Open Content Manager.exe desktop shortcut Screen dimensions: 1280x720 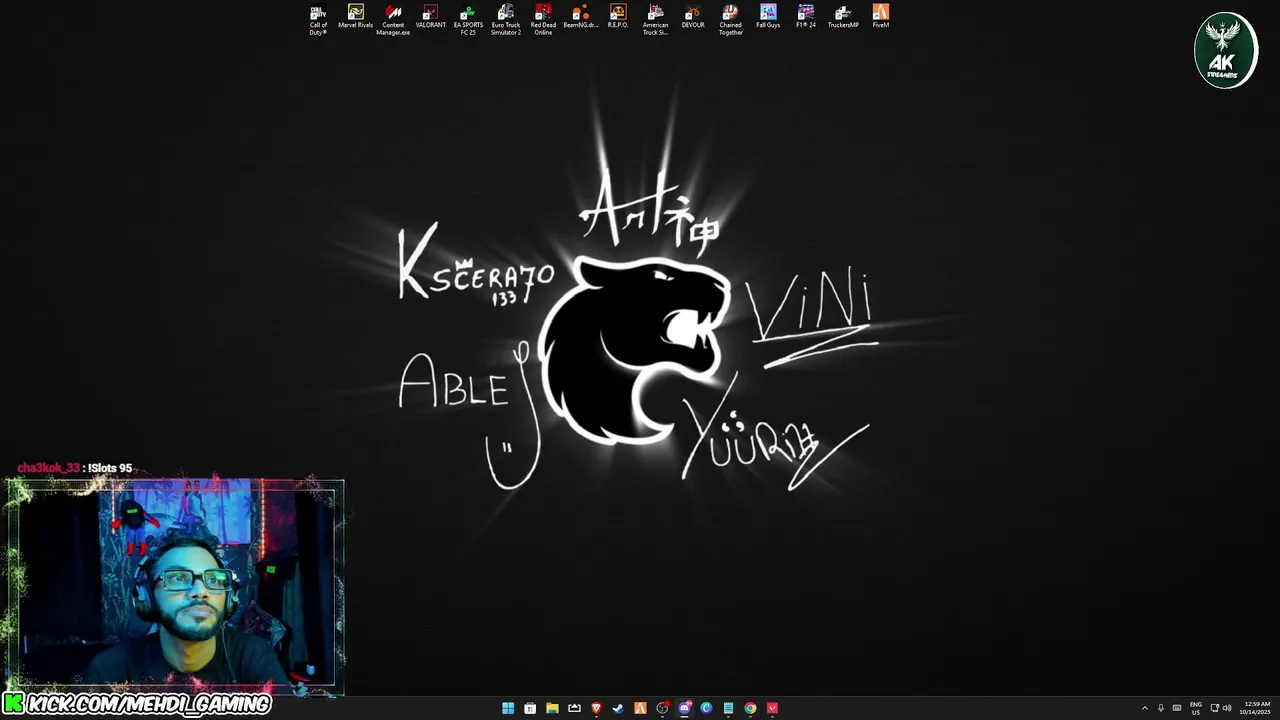point(393,19)
